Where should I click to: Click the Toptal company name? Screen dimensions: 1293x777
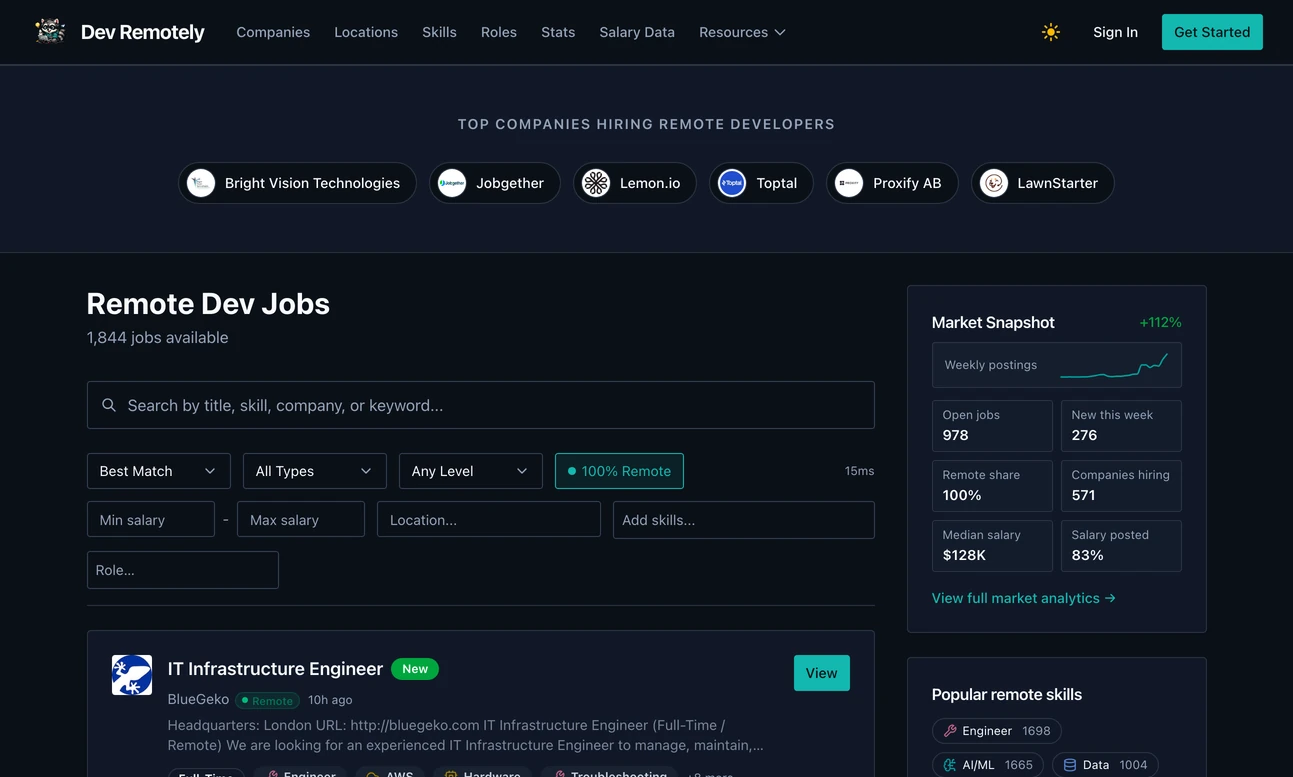tap(777, 183)
